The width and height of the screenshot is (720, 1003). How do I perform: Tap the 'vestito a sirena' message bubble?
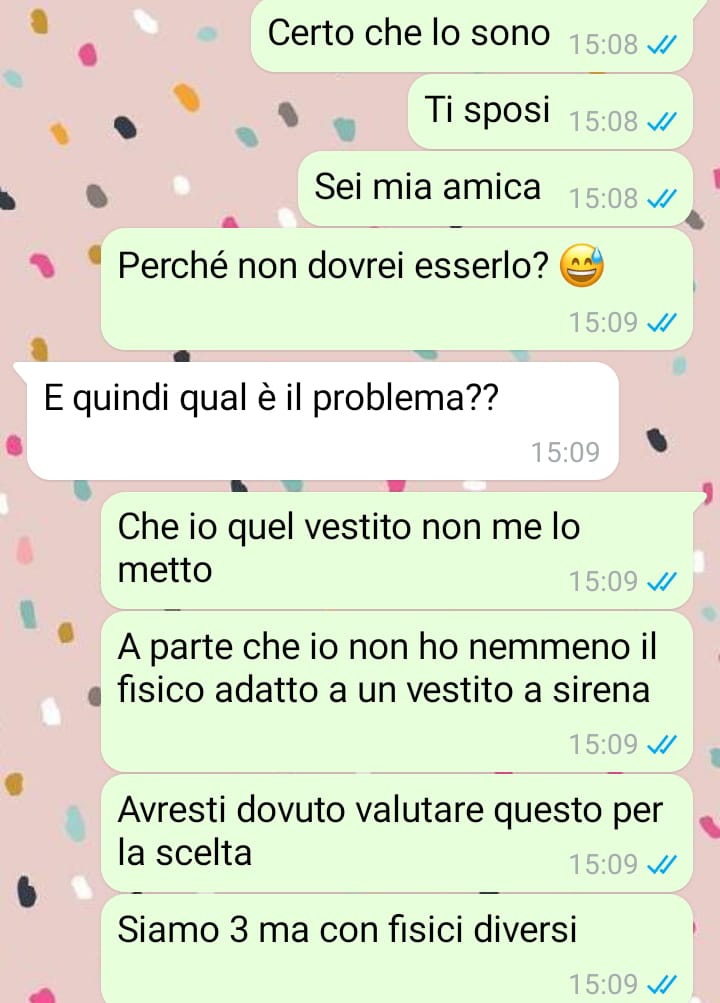[x=396, y=691]
